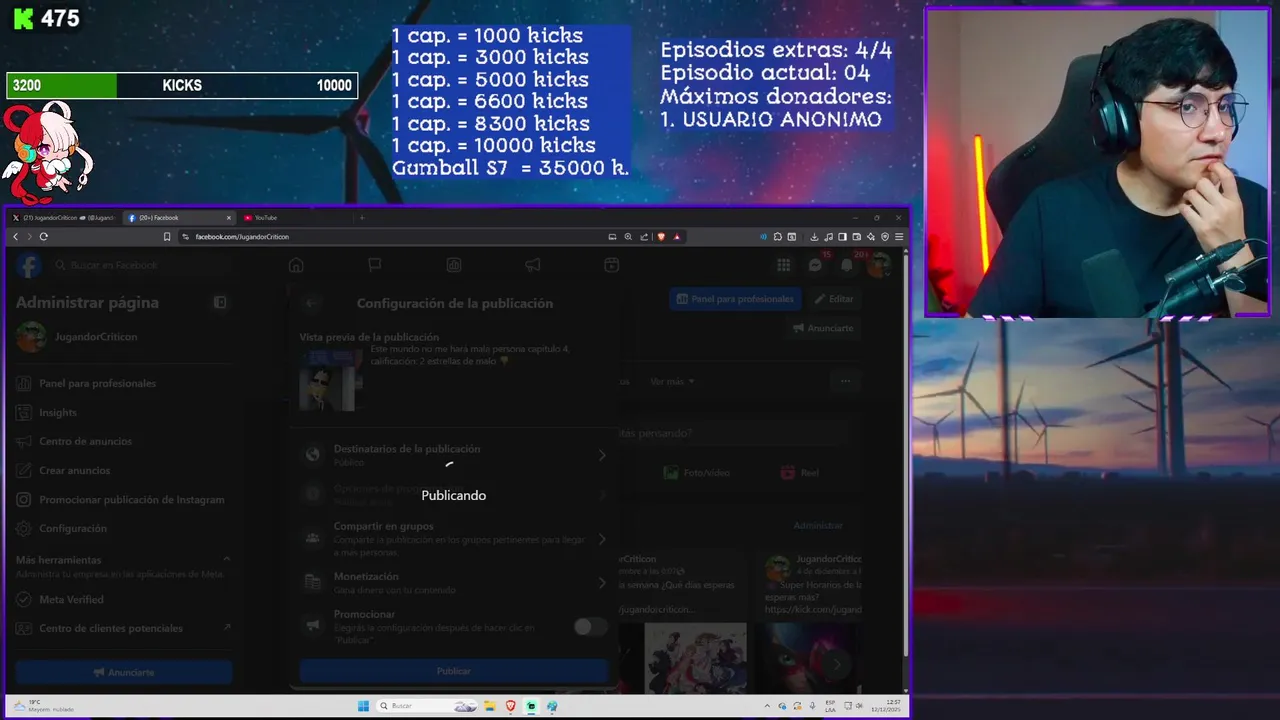Collapse the Administrar página sidebar icon
The height and width of the screenshot is (720, 1280).
(220, 302)
